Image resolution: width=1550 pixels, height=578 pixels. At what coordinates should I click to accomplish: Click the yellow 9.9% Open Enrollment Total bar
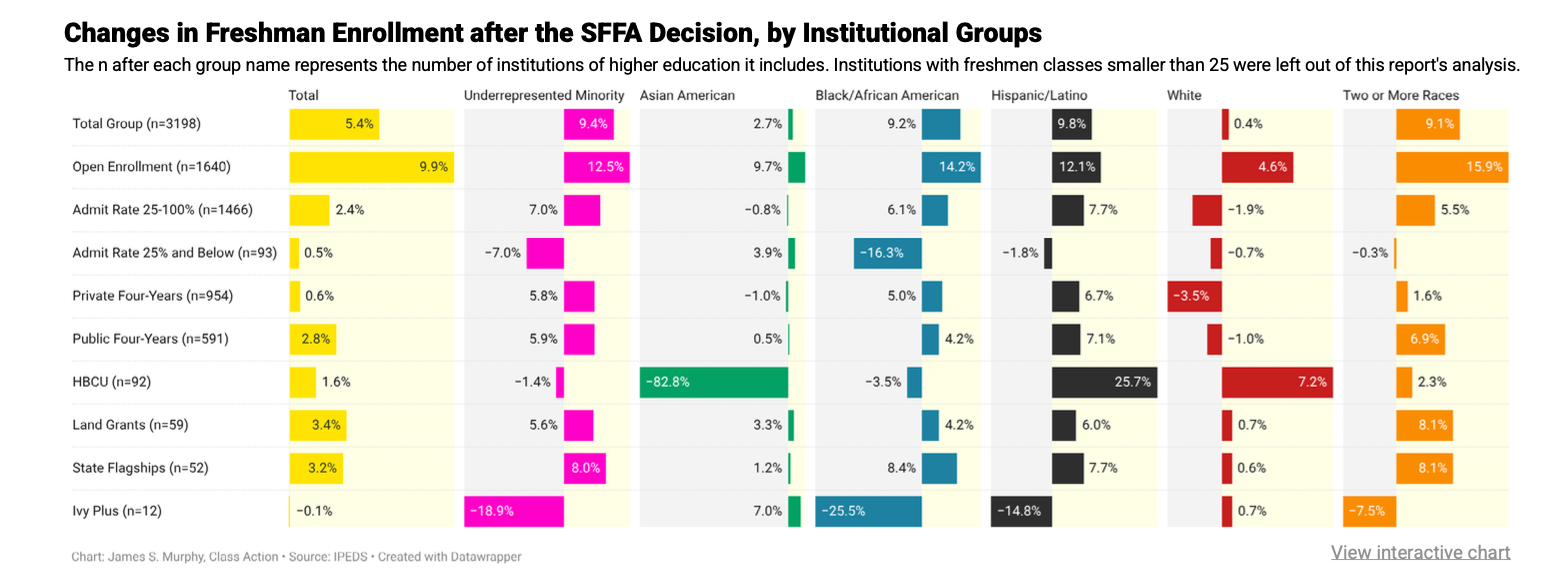tap(371, 167)
